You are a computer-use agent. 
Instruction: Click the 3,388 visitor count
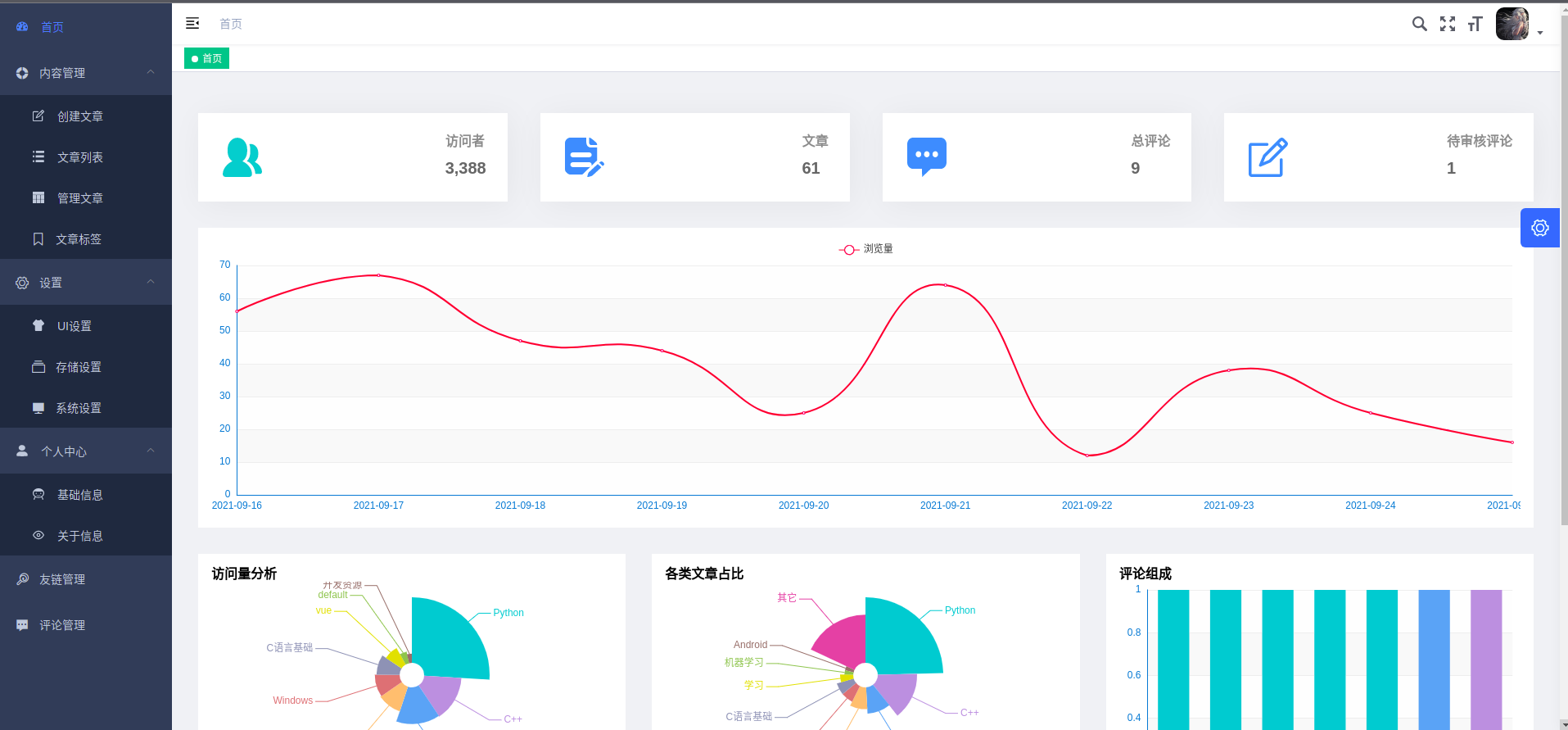(x=465, y=168)
